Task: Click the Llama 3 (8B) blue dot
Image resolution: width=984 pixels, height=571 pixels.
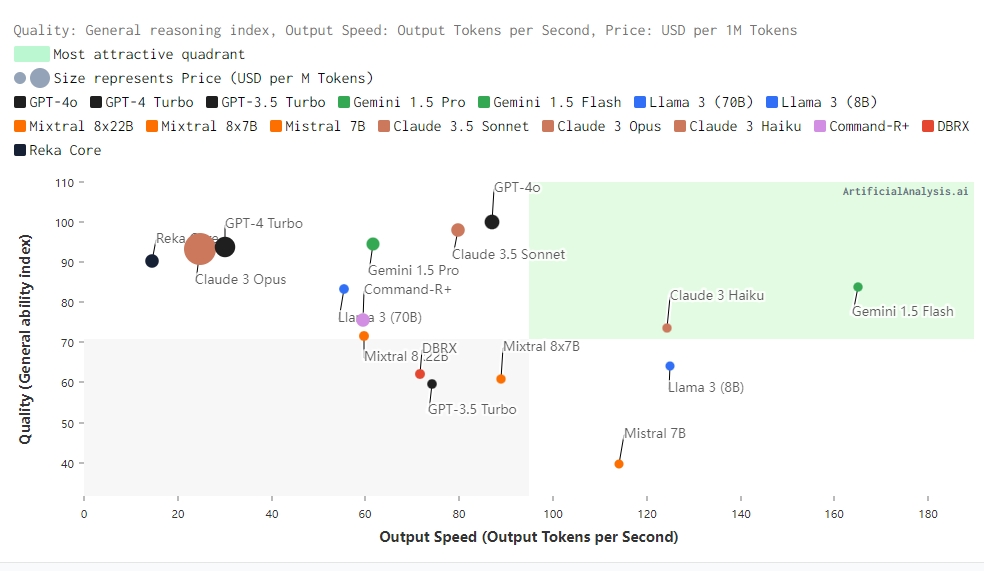Action: pos(670,366)
